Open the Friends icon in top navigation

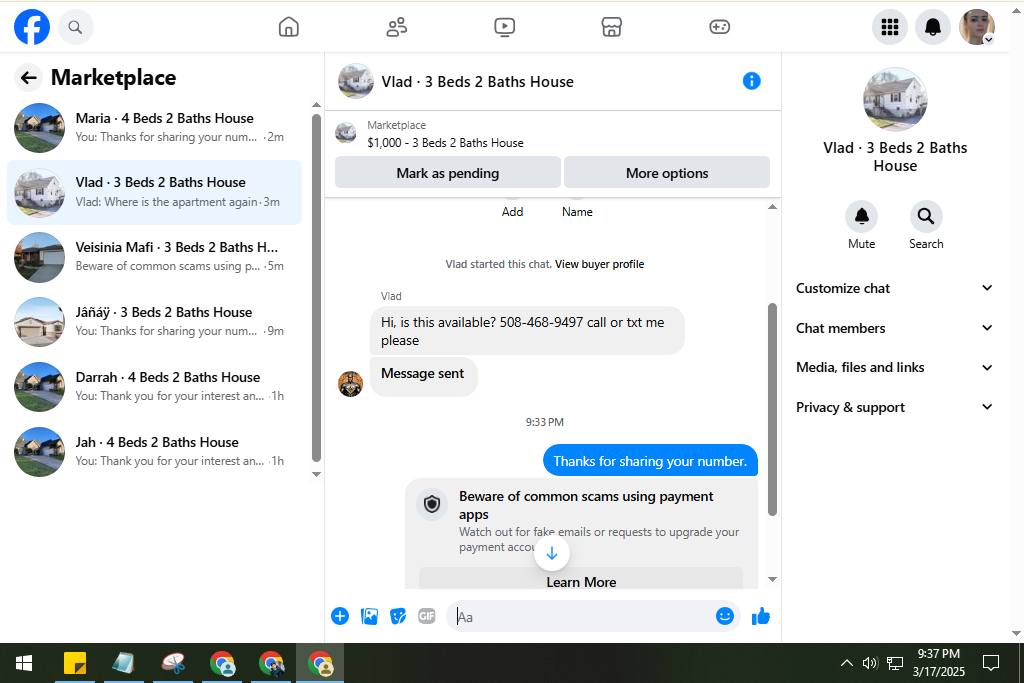[x=396, y=27]
